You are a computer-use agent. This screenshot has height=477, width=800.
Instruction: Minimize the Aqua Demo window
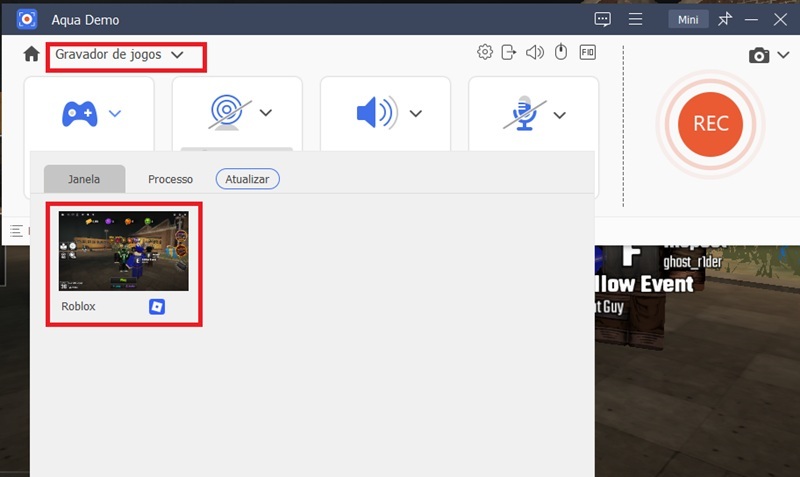751,19
